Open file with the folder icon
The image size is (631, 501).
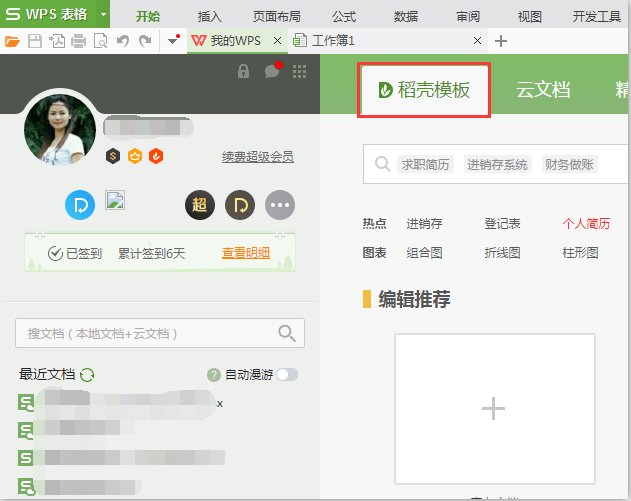12,41
